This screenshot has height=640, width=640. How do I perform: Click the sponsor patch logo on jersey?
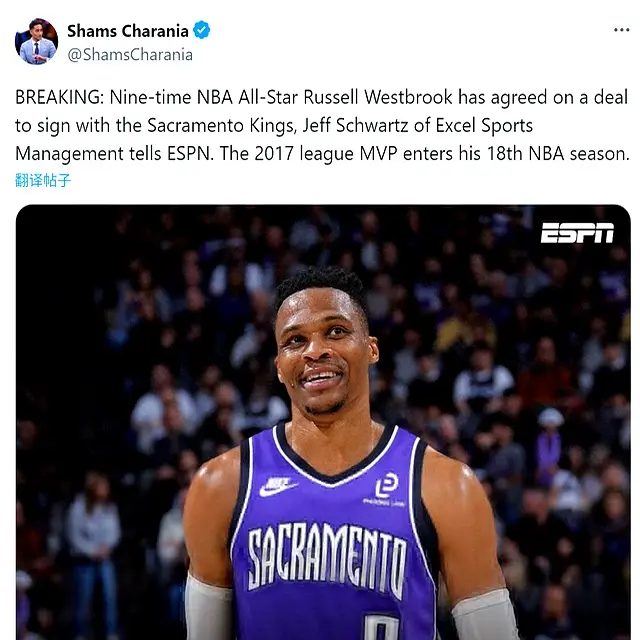[x=386, y=489]
